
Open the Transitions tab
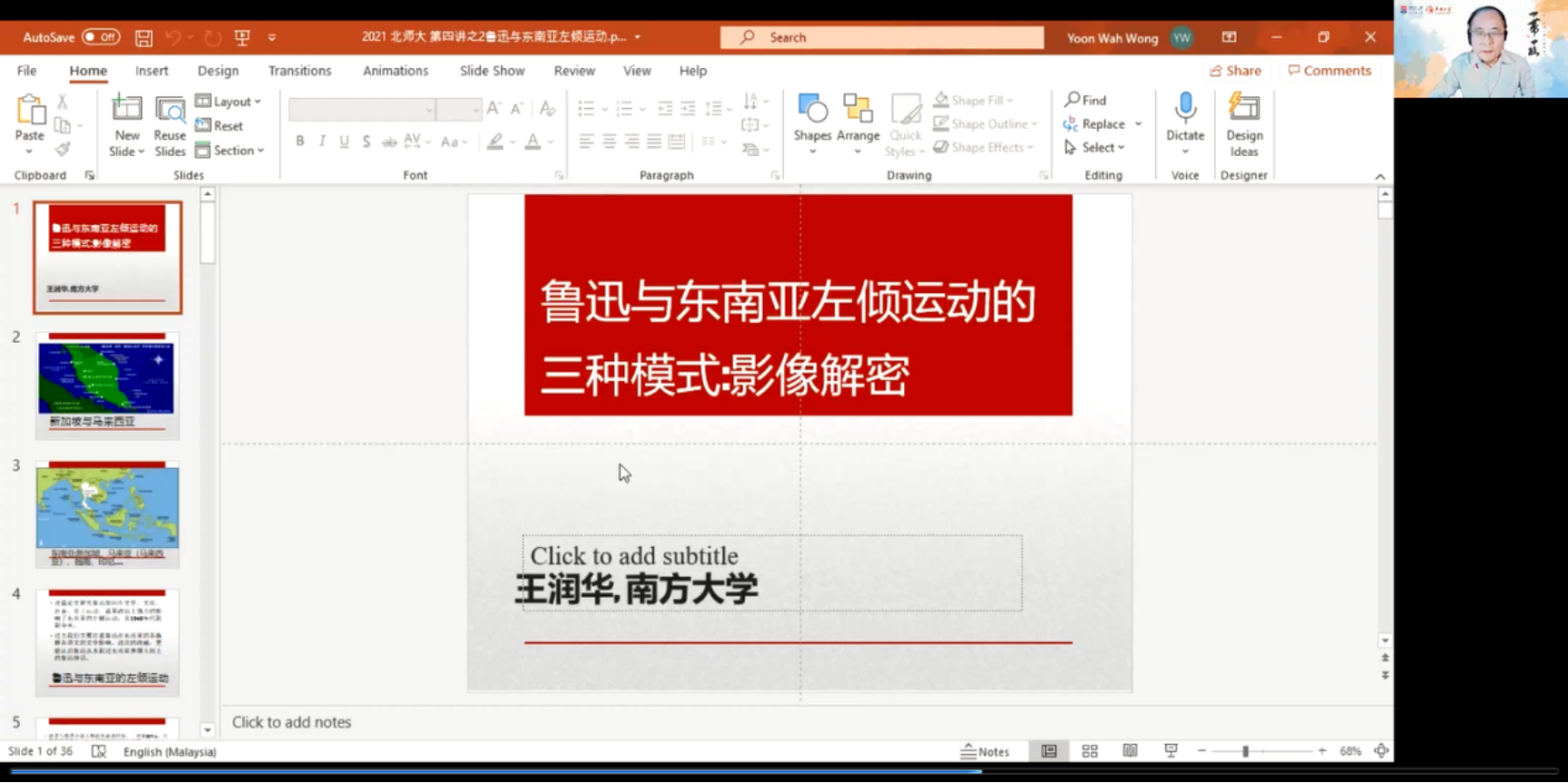pyautogui.click(x=299, y=71)
